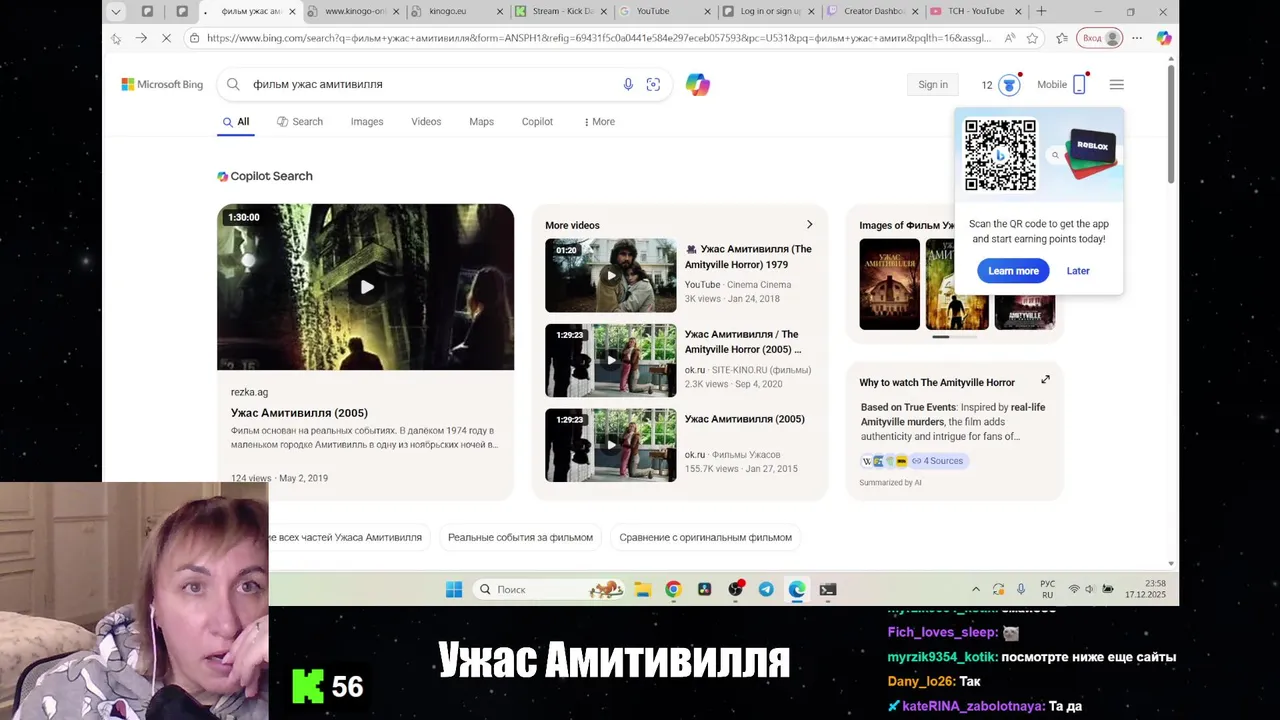The height and width of the screenshot is (720, 1280).
Task: Click the voice search microphone icon
Action: (628, 85)
